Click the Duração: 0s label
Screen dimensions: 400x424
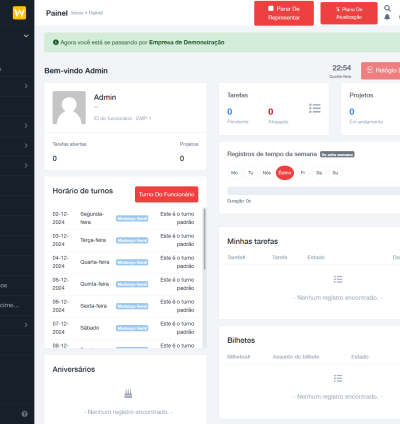[x=239, y=201]
